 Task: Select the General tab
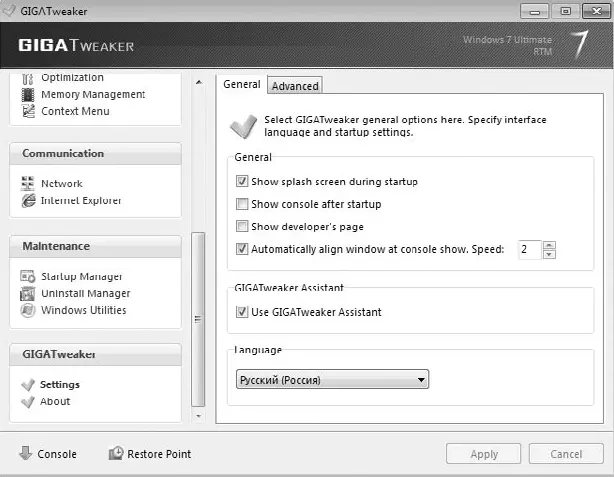point(242,84)
